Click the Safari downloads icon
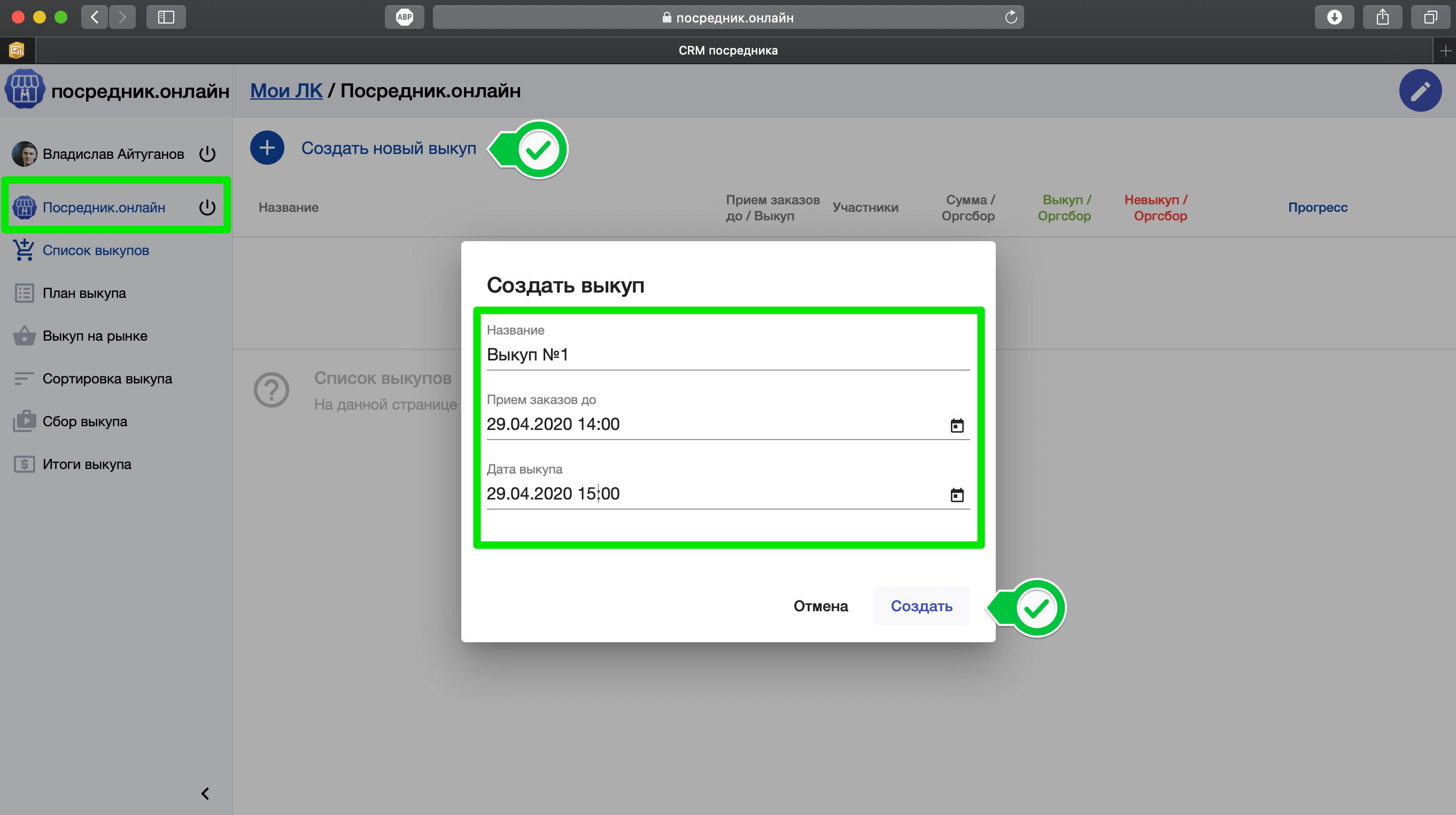 [1334, 17]
